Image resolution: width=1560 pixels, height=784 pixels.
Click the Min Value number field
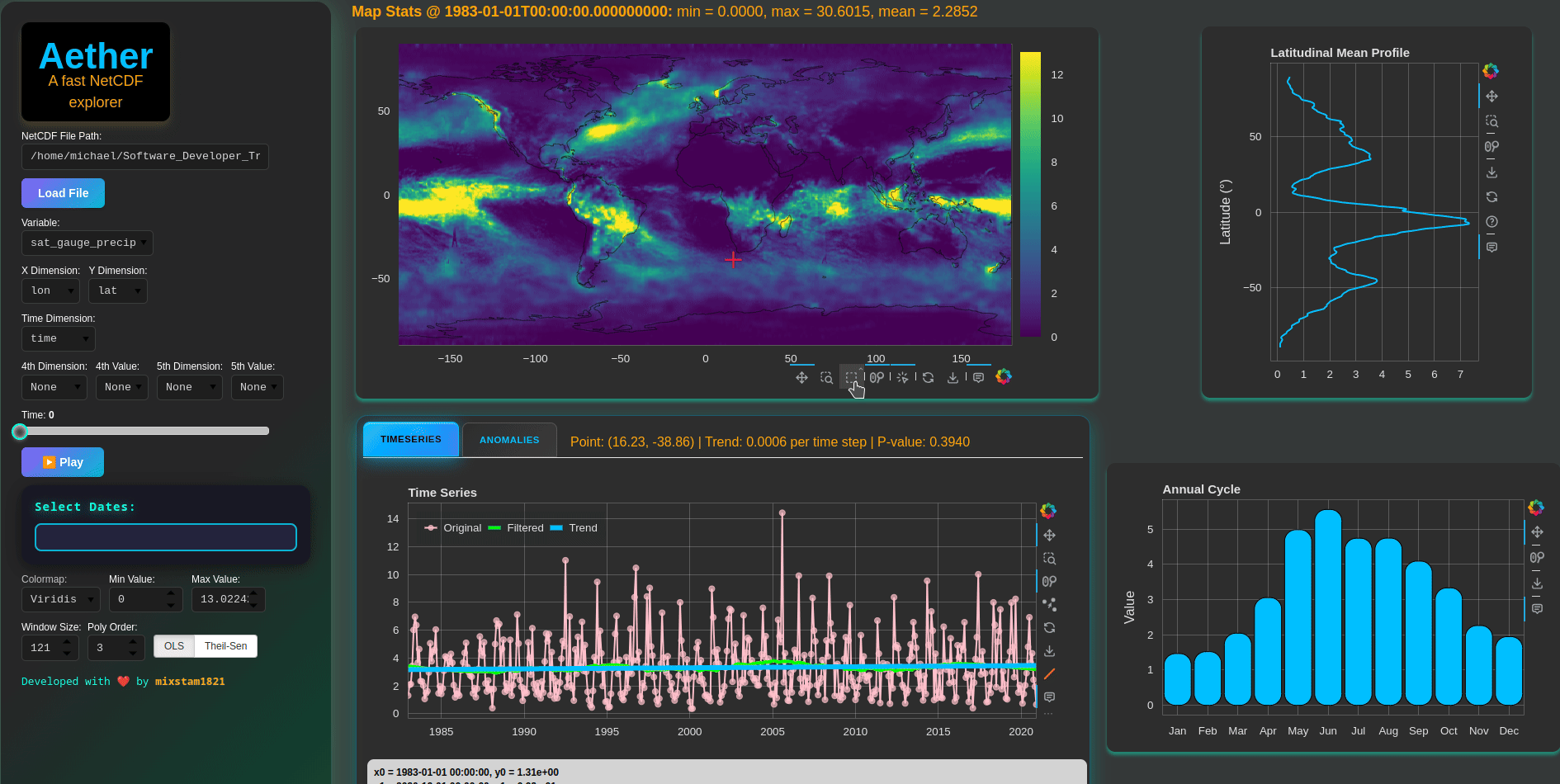point(146,599)
